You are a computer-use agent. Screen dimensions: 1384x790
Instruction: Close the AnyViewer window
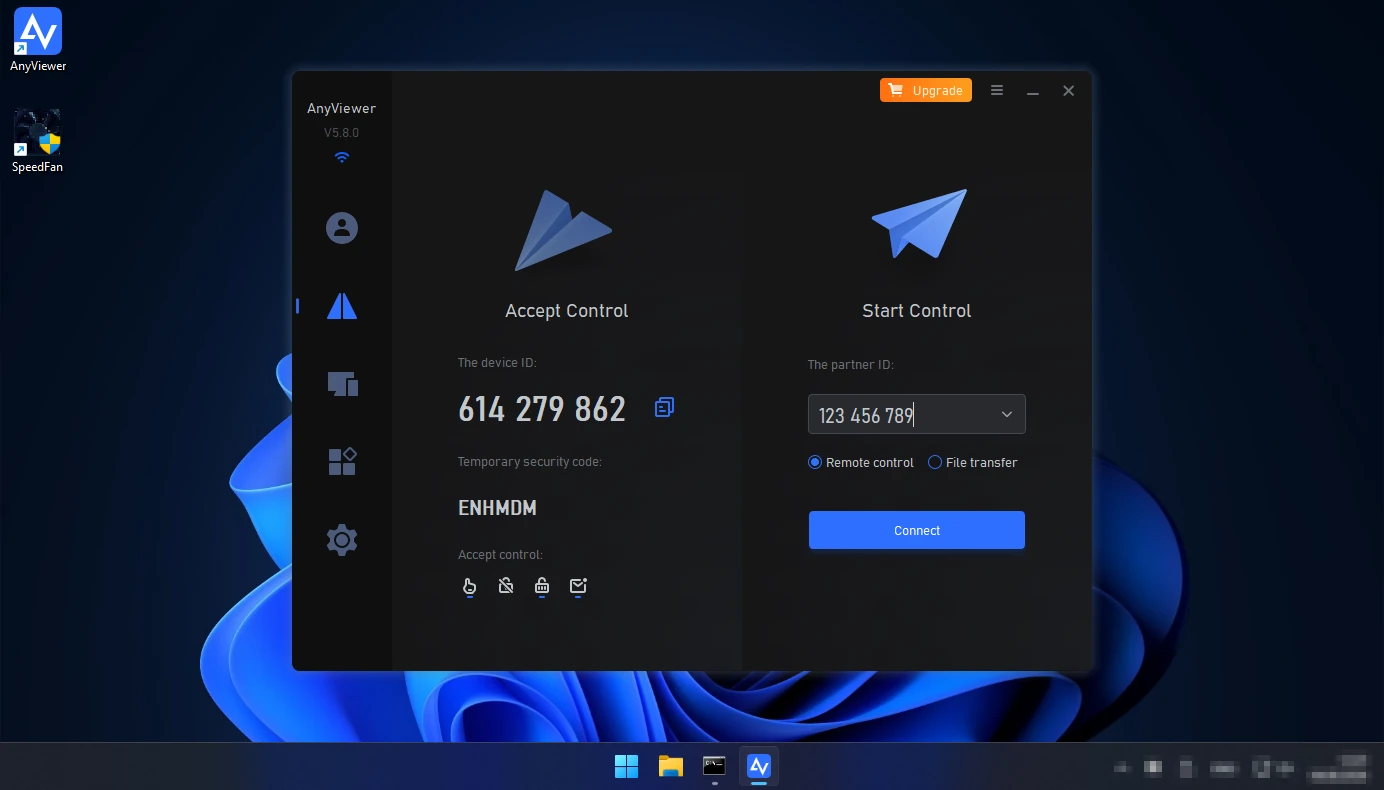click(x=1069, y=90)
